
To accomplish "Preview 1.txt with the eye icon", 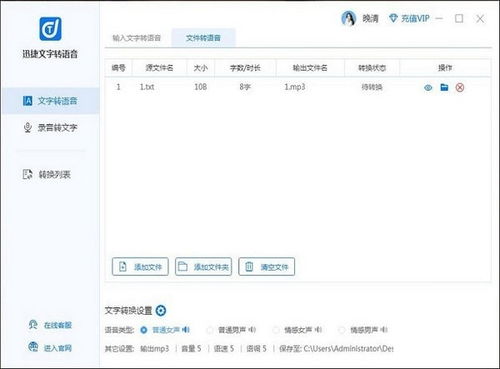I will 428,88.
